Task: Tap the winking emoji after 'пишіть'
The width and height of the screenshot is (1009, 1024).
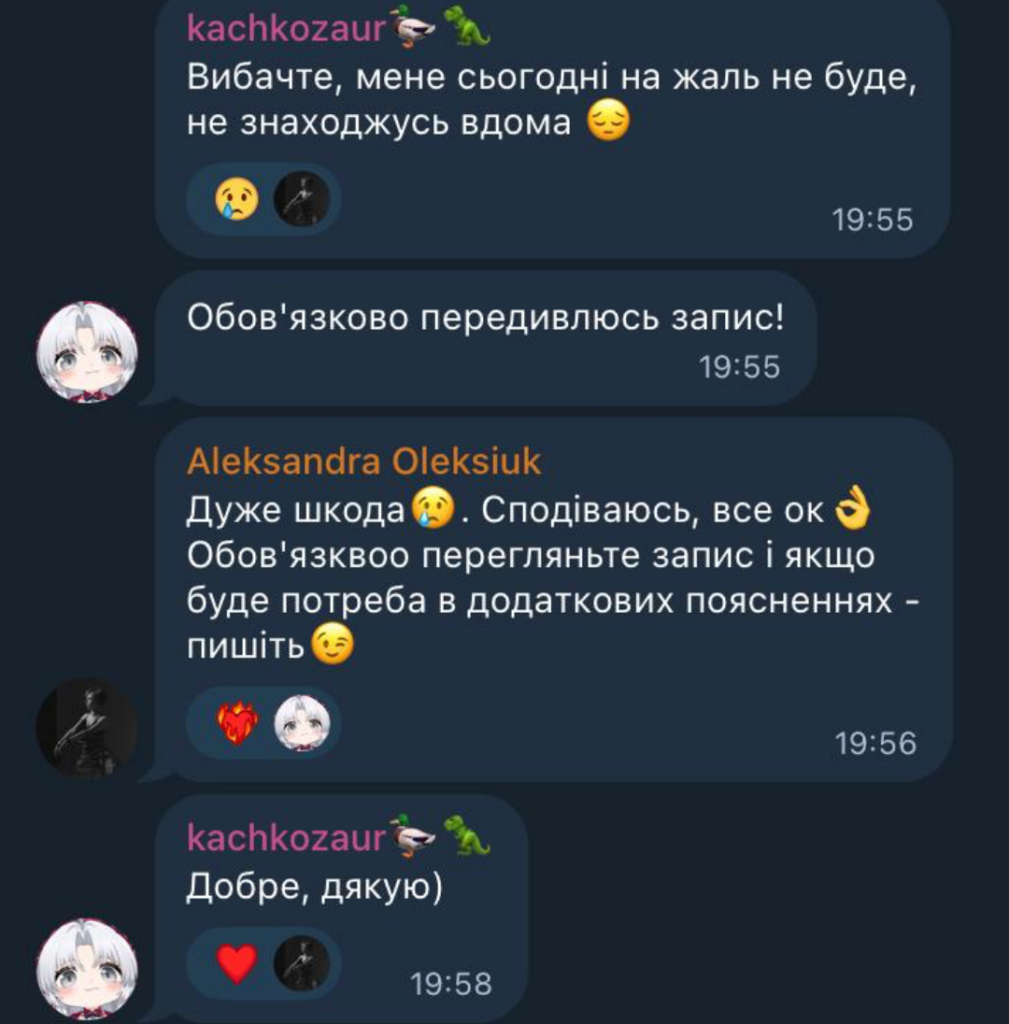Action: (332, 645)
